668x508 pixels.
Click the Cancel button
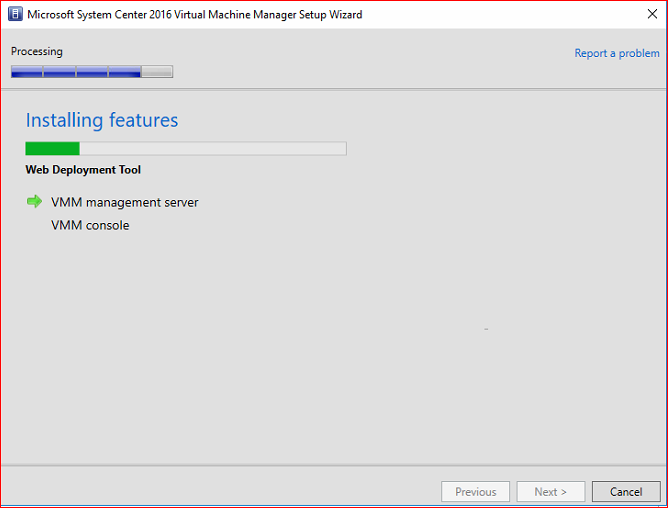pyautogui.click(x=626, y=491)
